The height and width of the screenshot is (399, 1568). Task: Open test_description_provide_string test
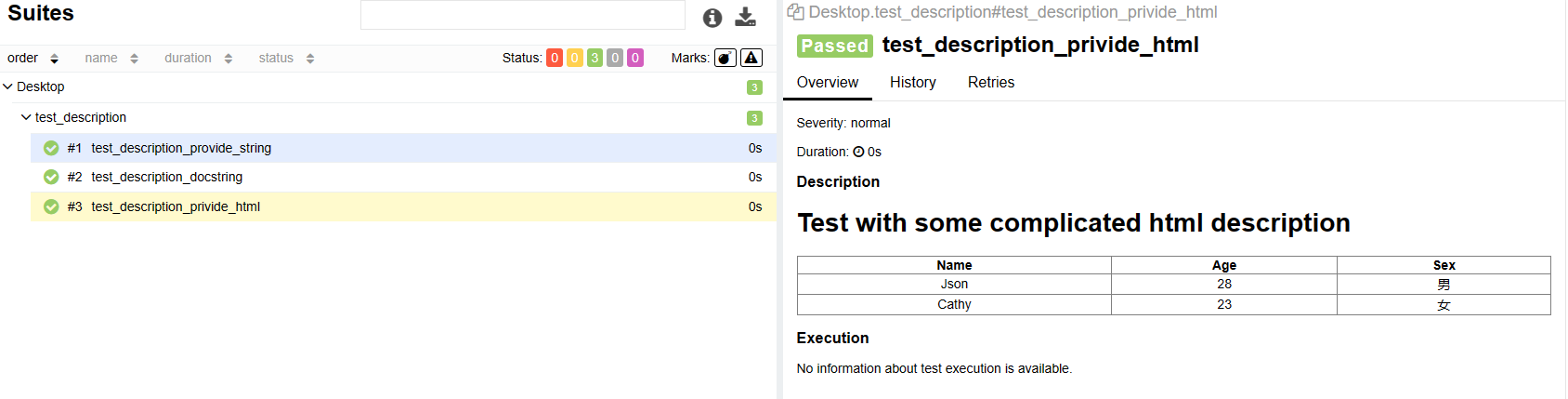pyautogui.click(x=181, y=148)
